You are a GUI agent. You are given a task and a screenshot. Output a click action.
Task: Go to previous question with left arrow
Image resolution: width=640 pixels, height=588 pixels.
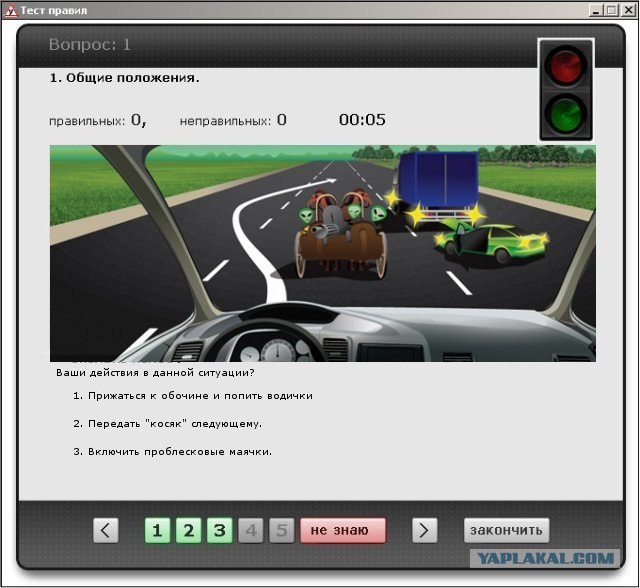click(x=106, y=530)
